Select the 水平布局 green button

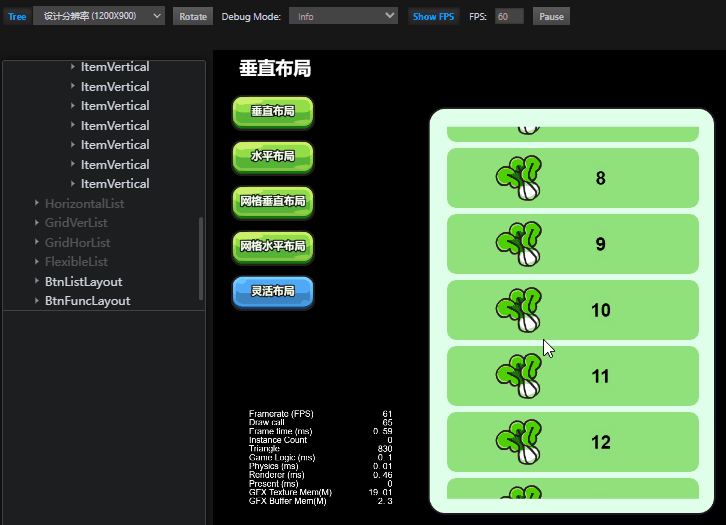pyautogui.click(x=273, y=157)
